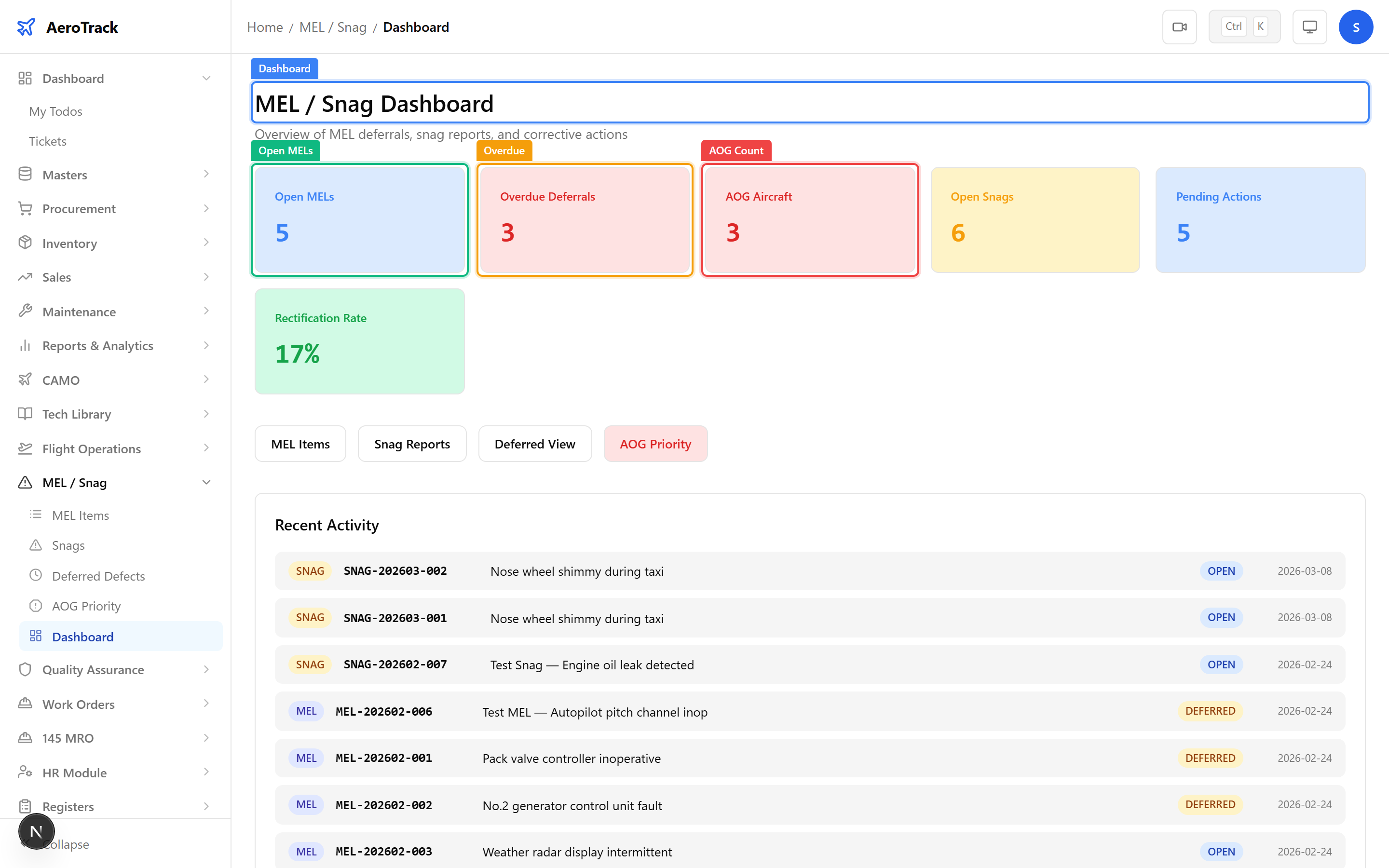This screenshot has width=1389, height=868.
Task: Click the Inventory box icon
Action: coord(25,243)
